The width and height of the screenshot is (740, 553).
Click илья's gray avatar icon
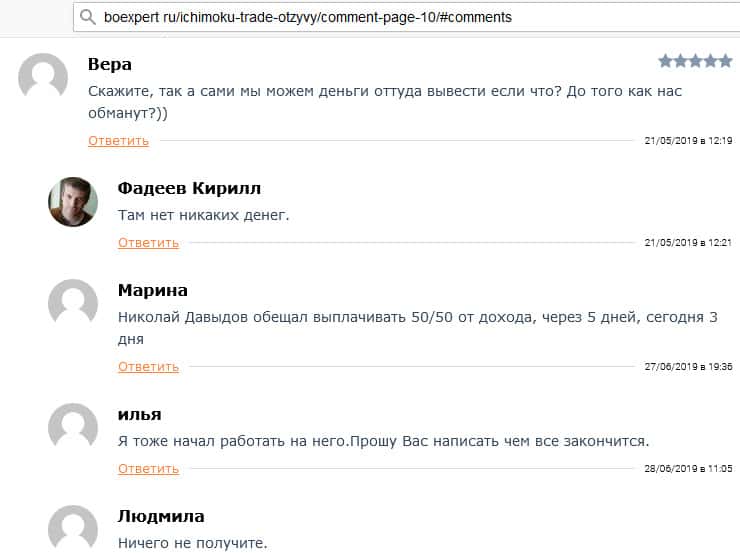coord(73,427)
